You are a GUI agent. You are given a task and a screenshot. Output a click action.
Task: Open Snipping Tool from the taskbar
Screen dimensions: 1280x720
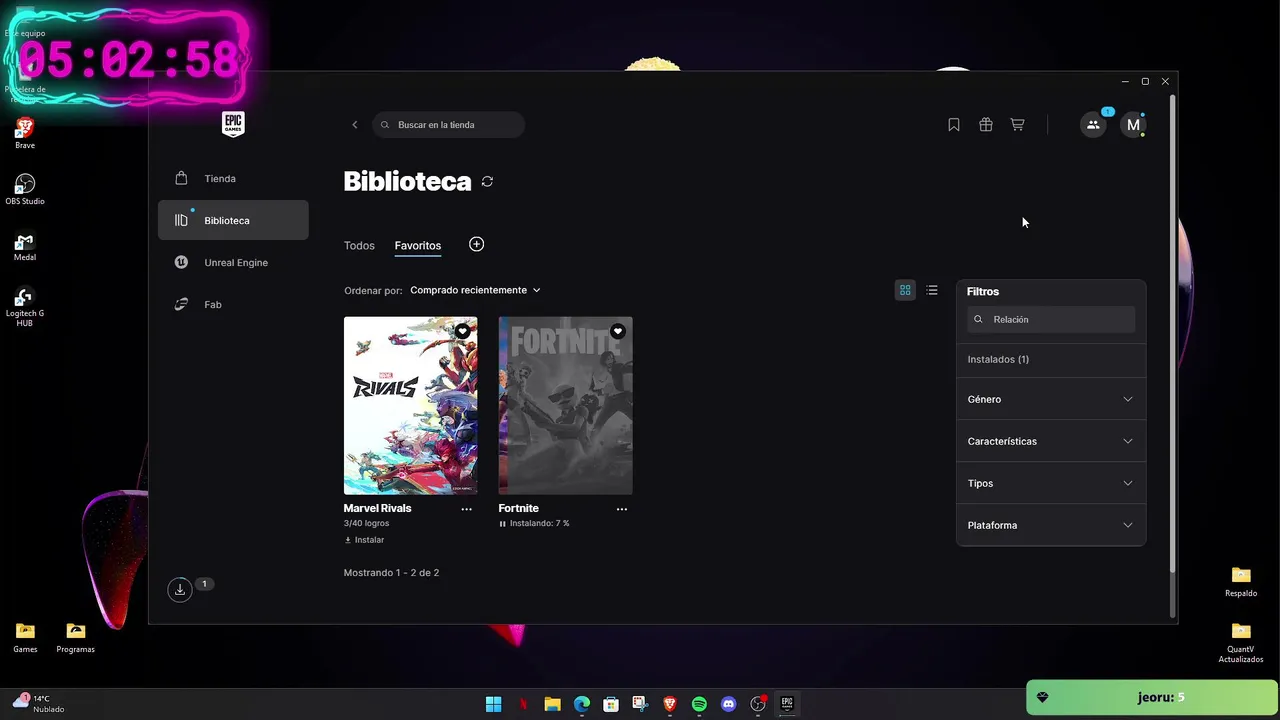click(640, 704)
